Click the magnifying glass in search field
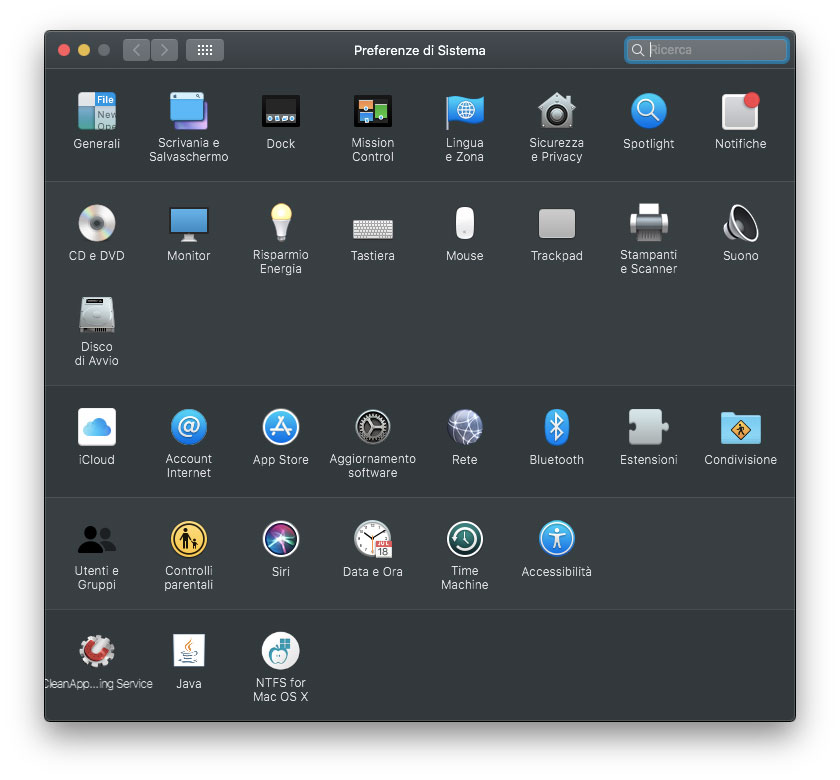This screenshot has height=780, width=840. tap(638, 50)
